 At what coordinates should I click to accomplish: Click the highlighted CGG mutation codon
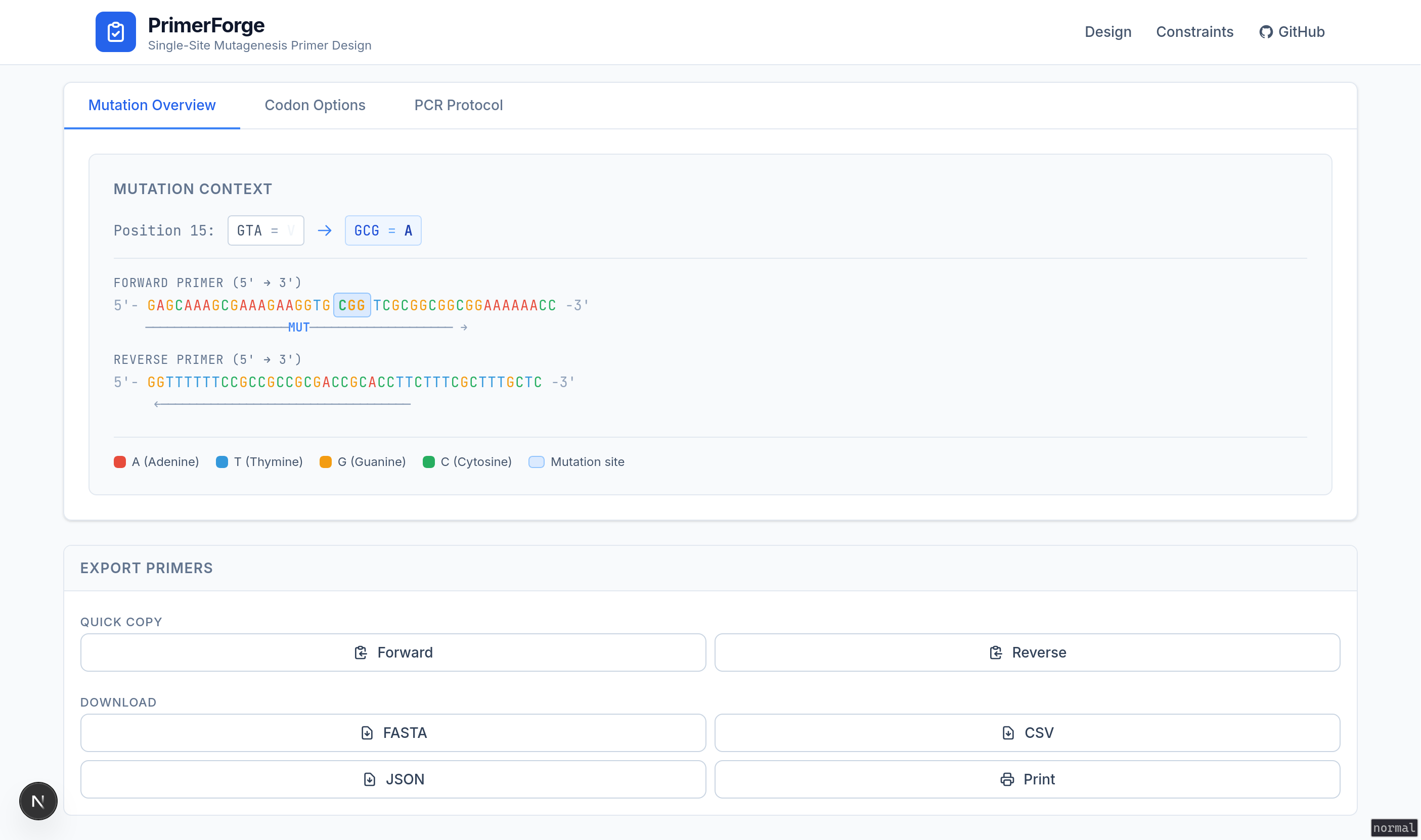point(352,306)
